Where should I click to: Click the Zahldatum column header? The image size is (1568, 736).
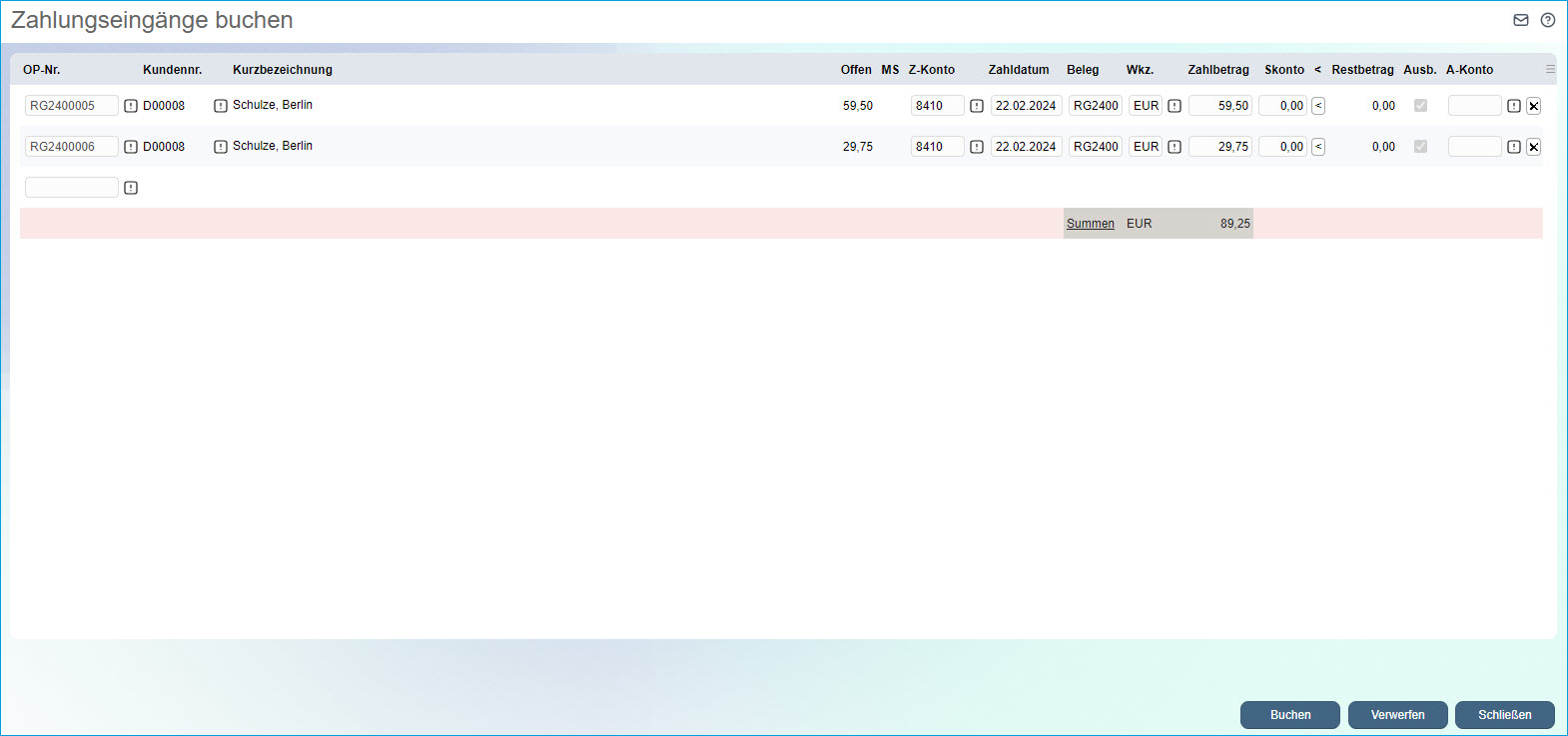tap(1019, 70)
